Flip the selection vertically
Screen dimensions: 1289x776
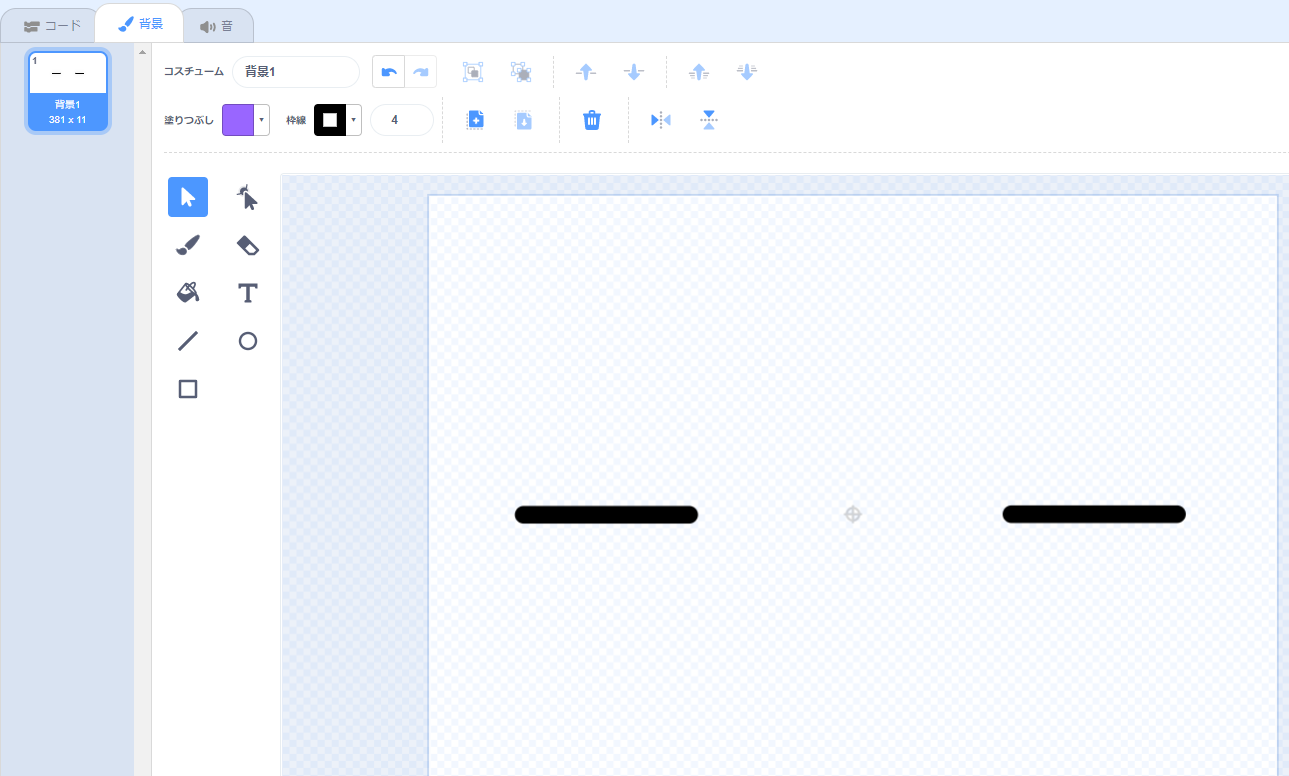pos(709,120)
